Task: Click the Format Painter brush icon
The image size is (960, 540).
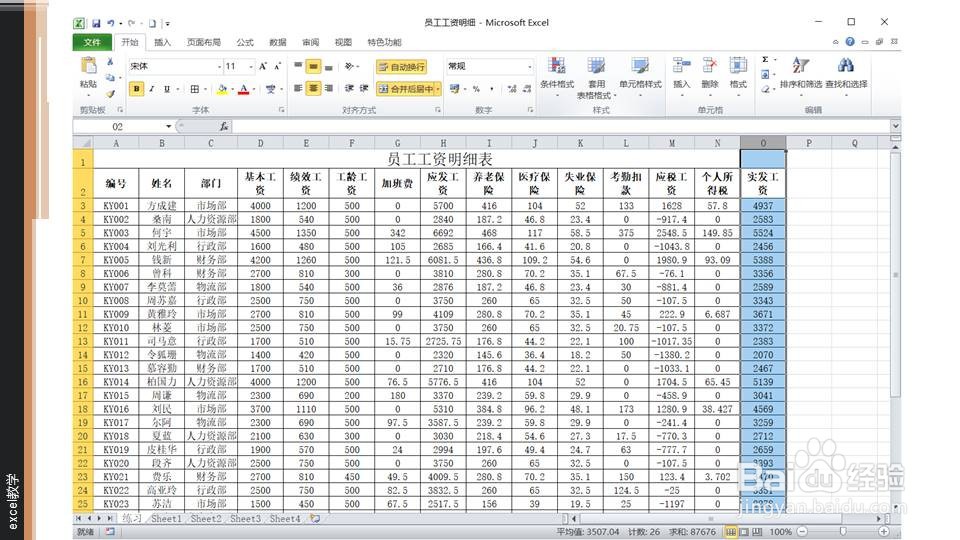Action: pos(110,94)
